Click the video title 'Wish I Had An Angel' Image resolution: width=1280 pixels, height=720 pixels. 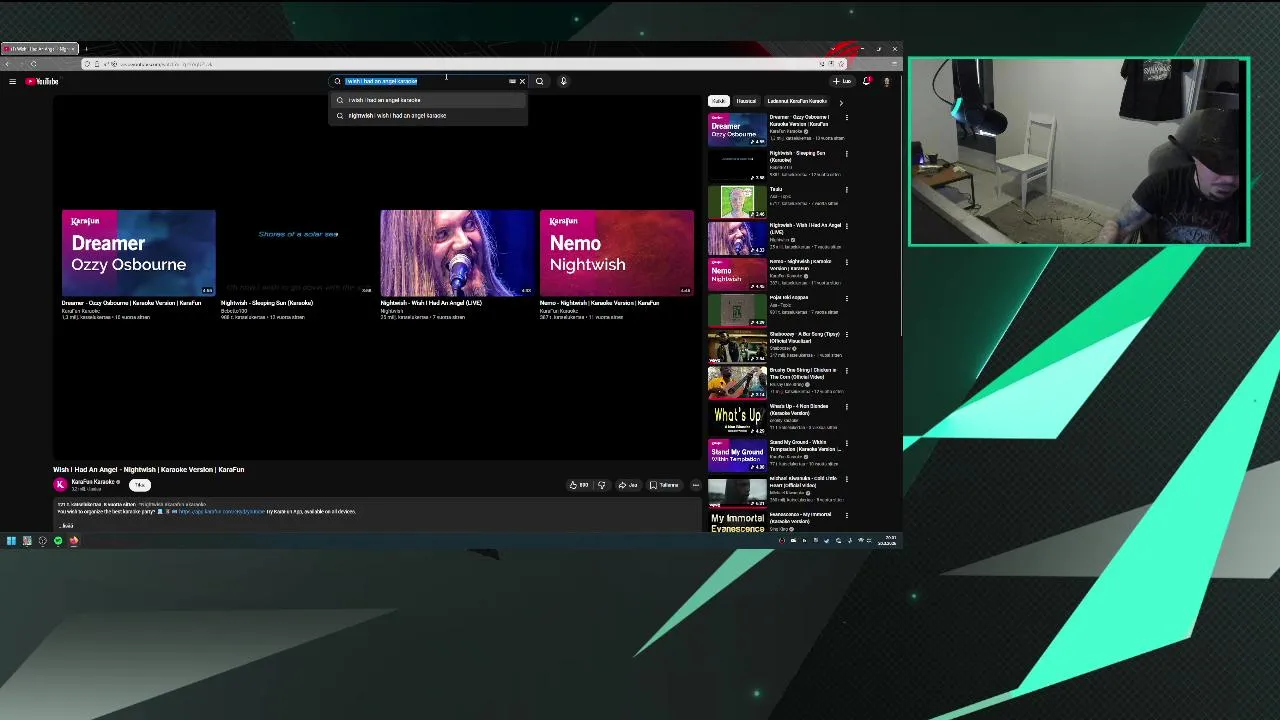(x=149, y=469)
